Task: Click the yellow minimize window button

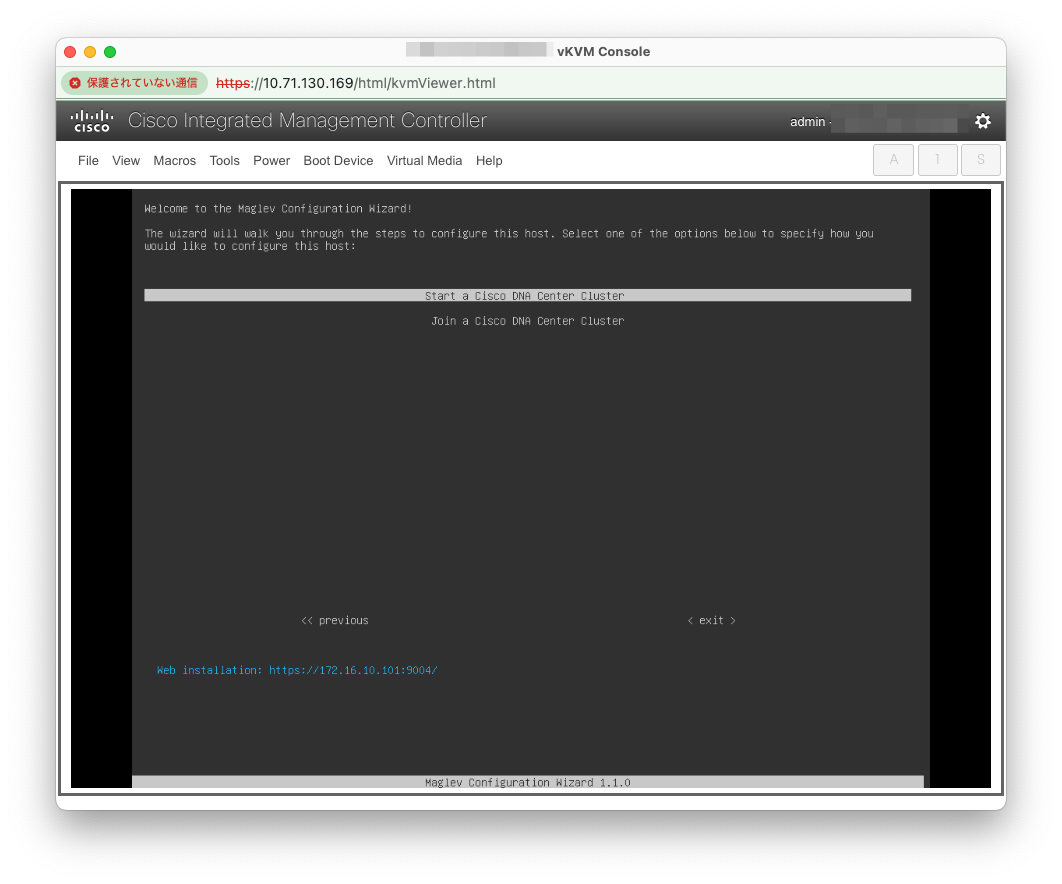Action: point(90,51)
